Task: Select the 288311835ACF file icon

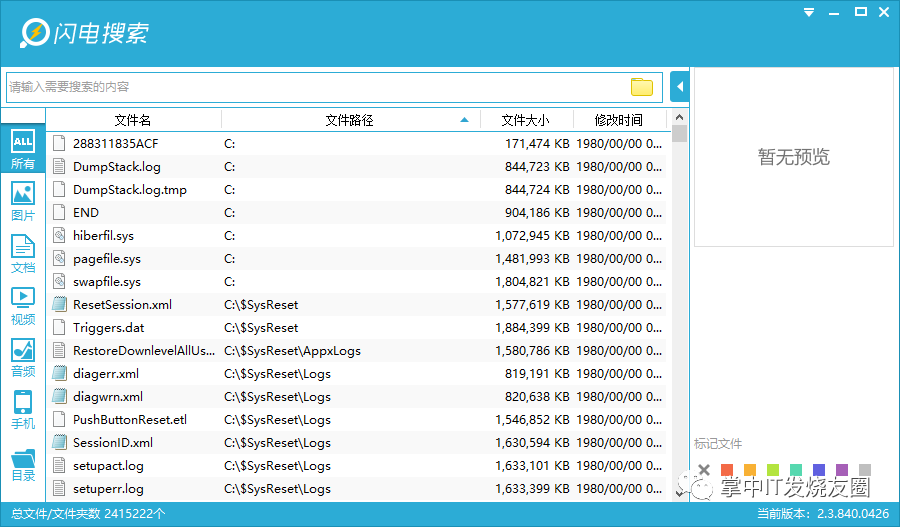Action: click(x=59, y=144)
